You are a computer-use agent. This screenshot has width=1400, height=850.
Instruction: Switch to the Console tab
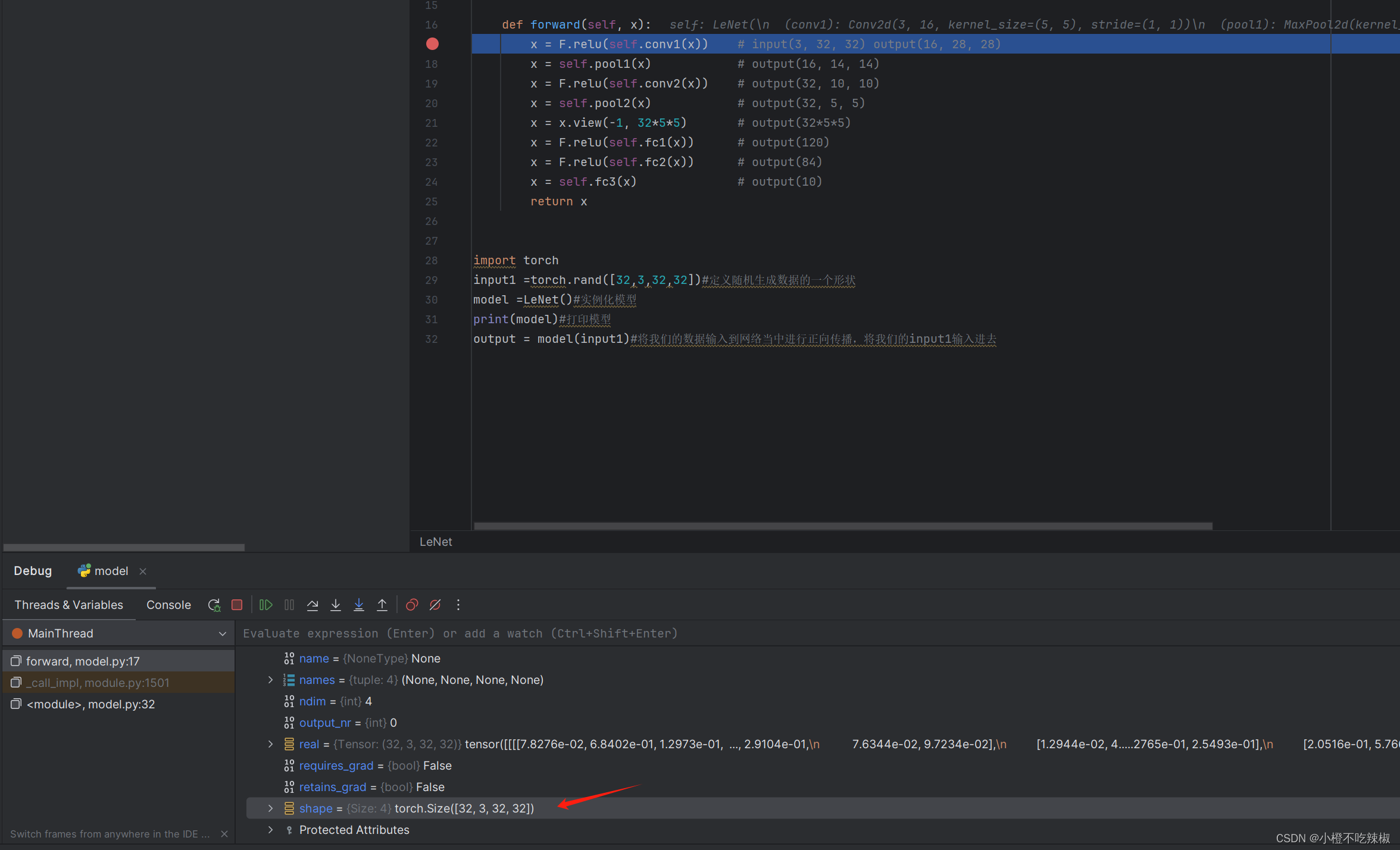coord(168,605)
